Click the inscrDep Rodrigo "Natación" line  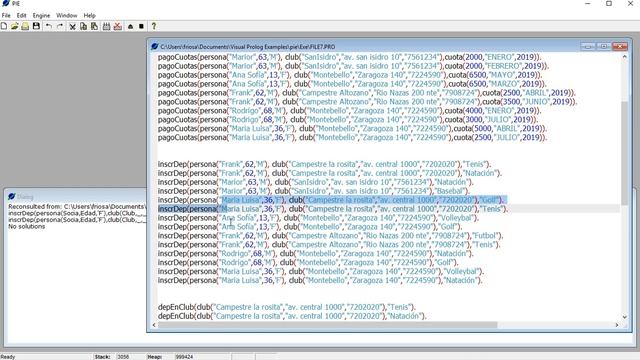(316, 254)
